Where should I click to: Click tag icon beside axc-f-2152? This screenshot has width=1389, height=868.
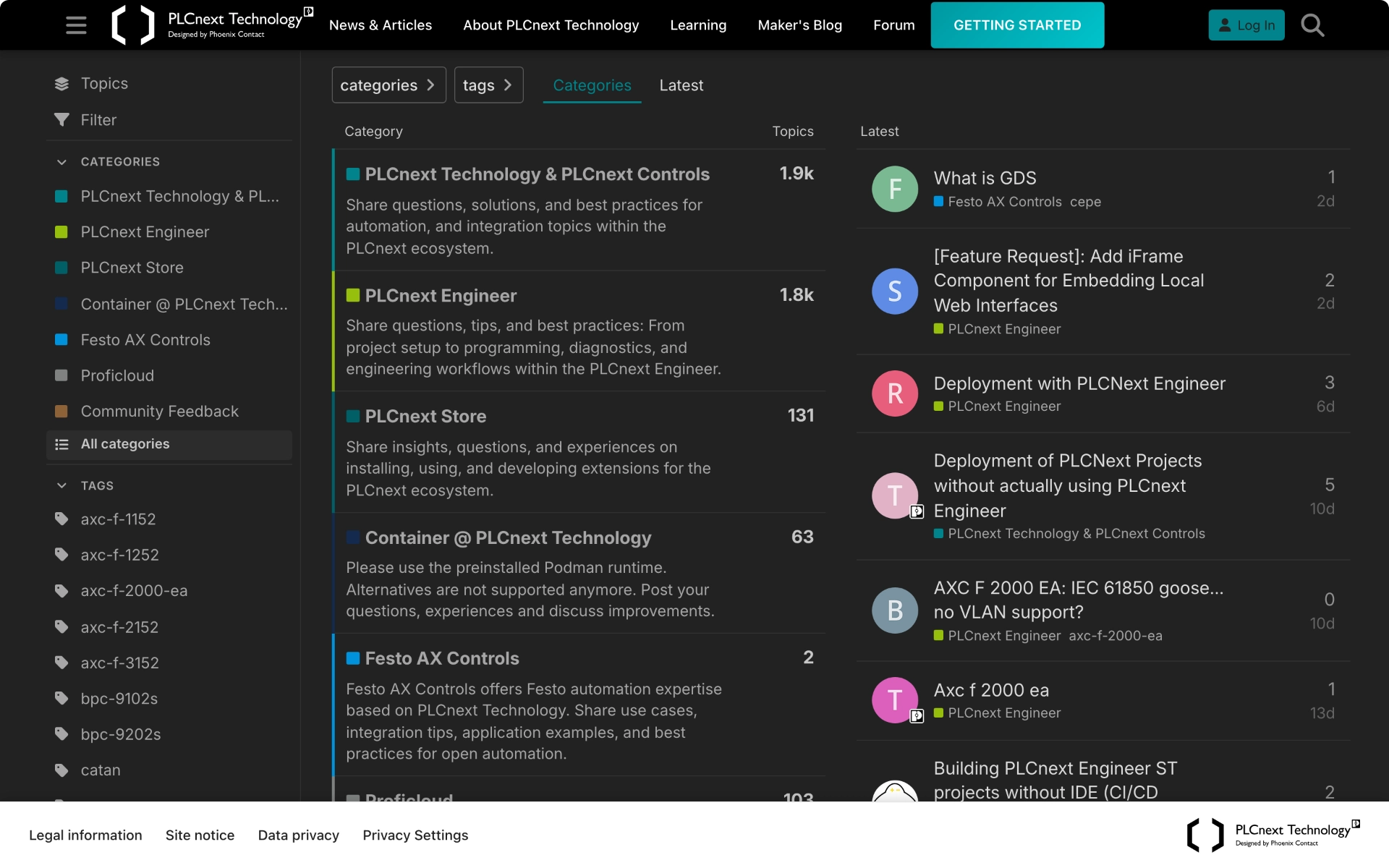tap(61, 626)
